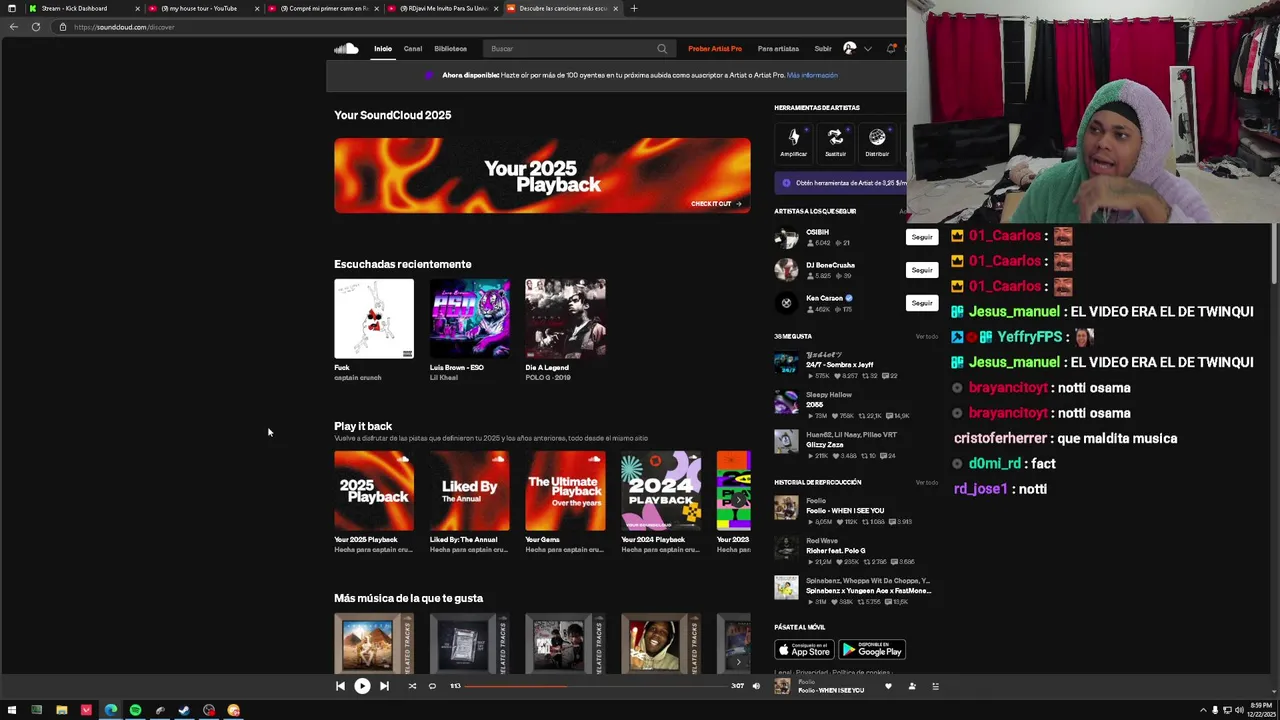Open the Canal nav tab

coord(413,48)
